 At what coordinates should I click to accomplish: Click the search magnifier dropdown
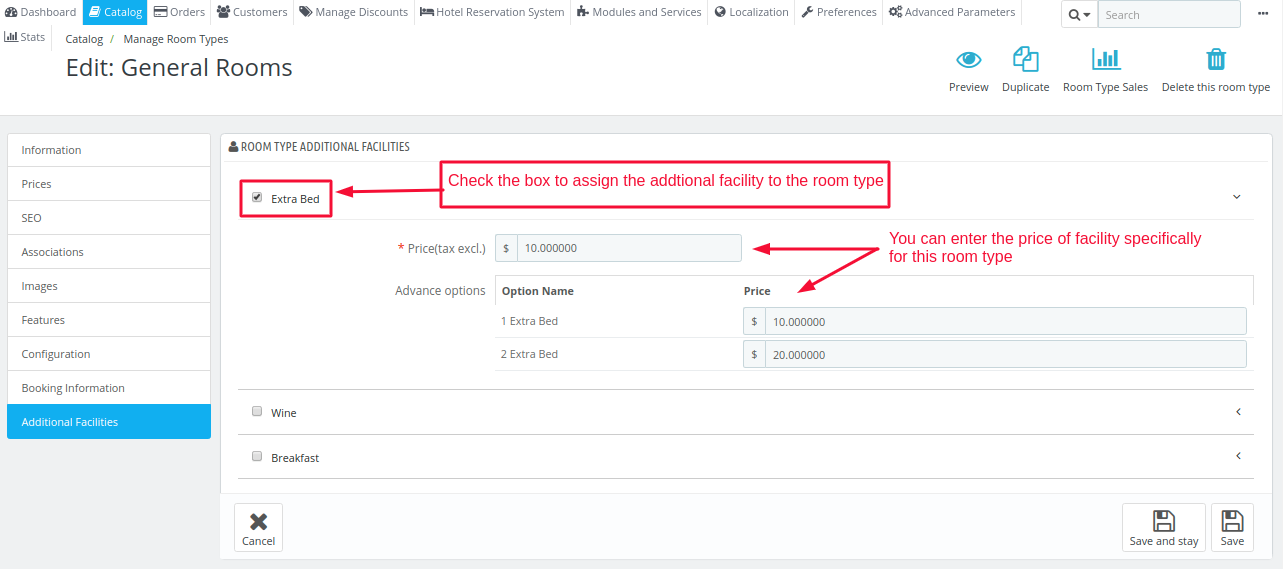1079,15
